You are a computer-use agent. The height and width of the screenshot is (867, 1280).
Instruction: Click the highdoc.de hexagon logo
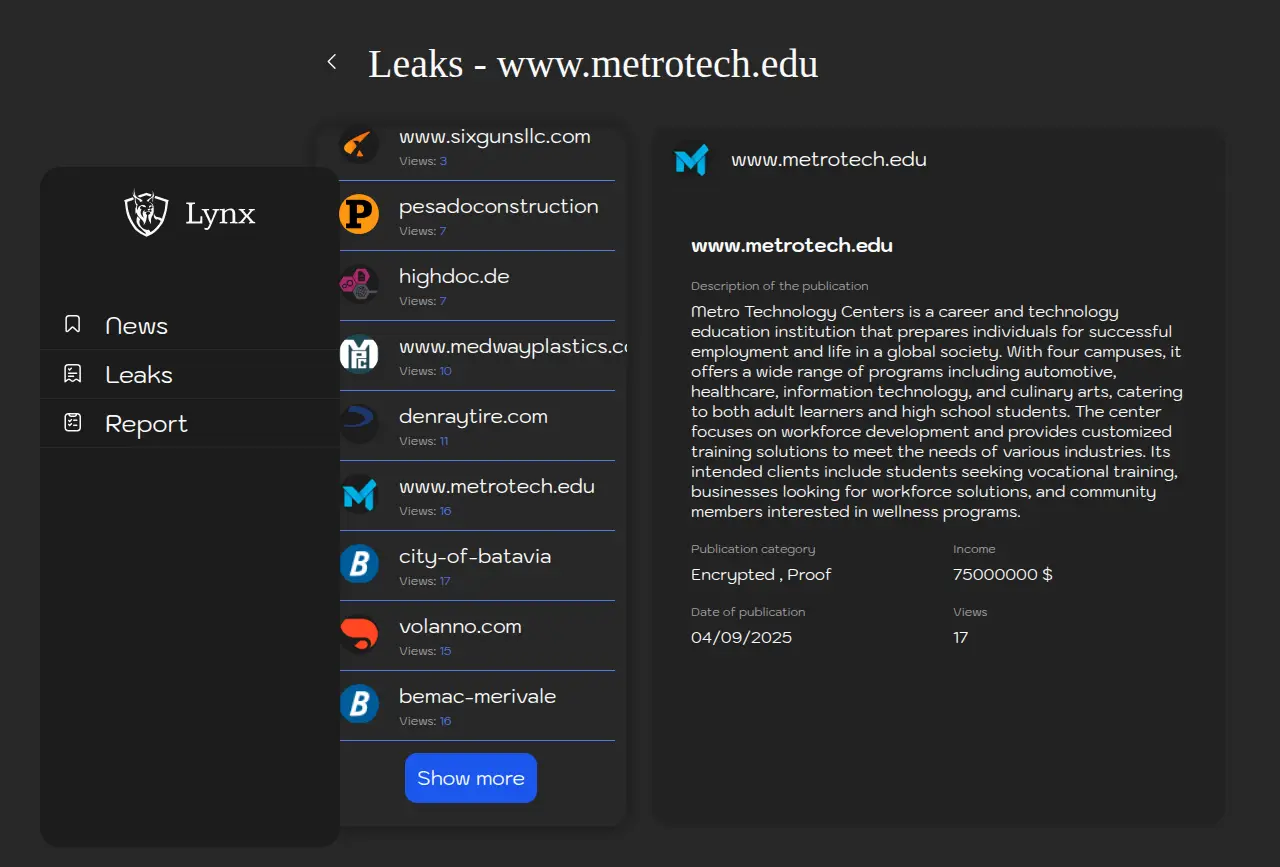[359, 285]
